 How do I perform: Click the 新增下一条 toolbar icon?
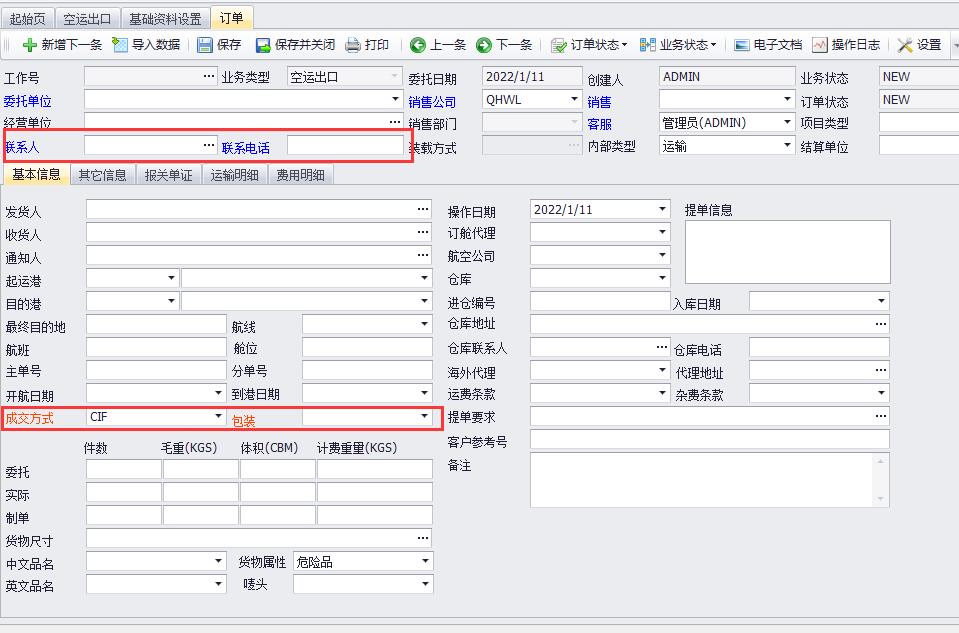pyautogui.click(x=30, y=45)
